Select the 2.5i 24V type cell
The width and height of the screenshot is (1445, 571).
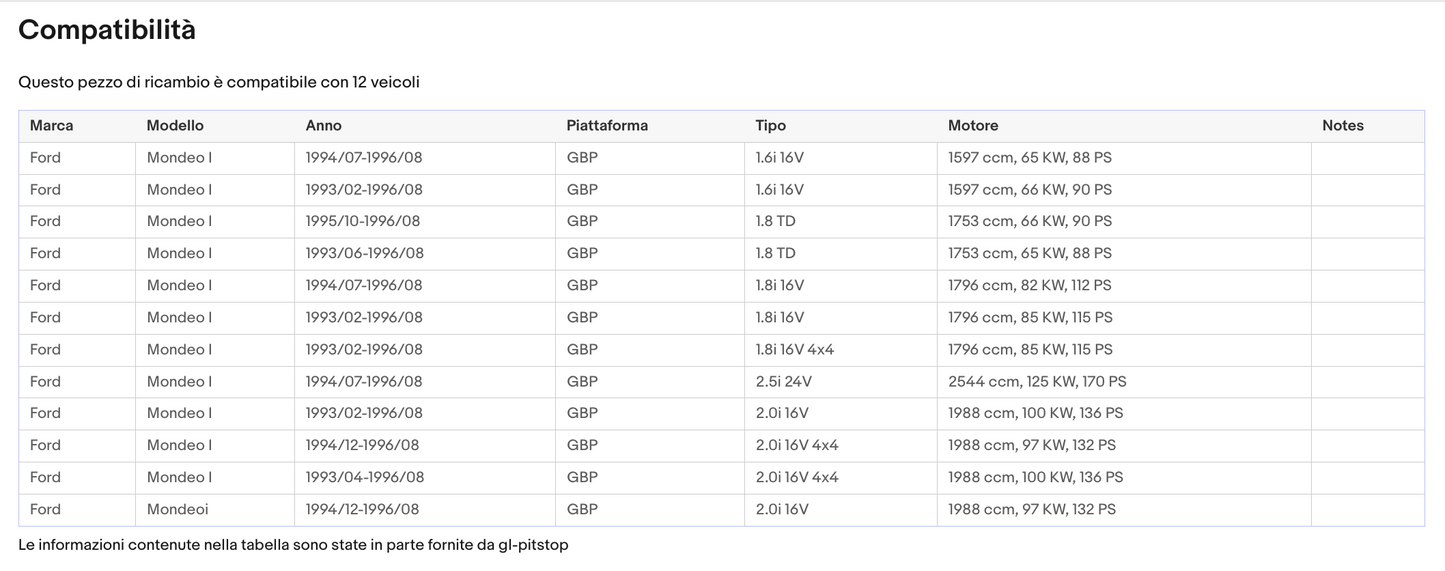coord(783,382)
